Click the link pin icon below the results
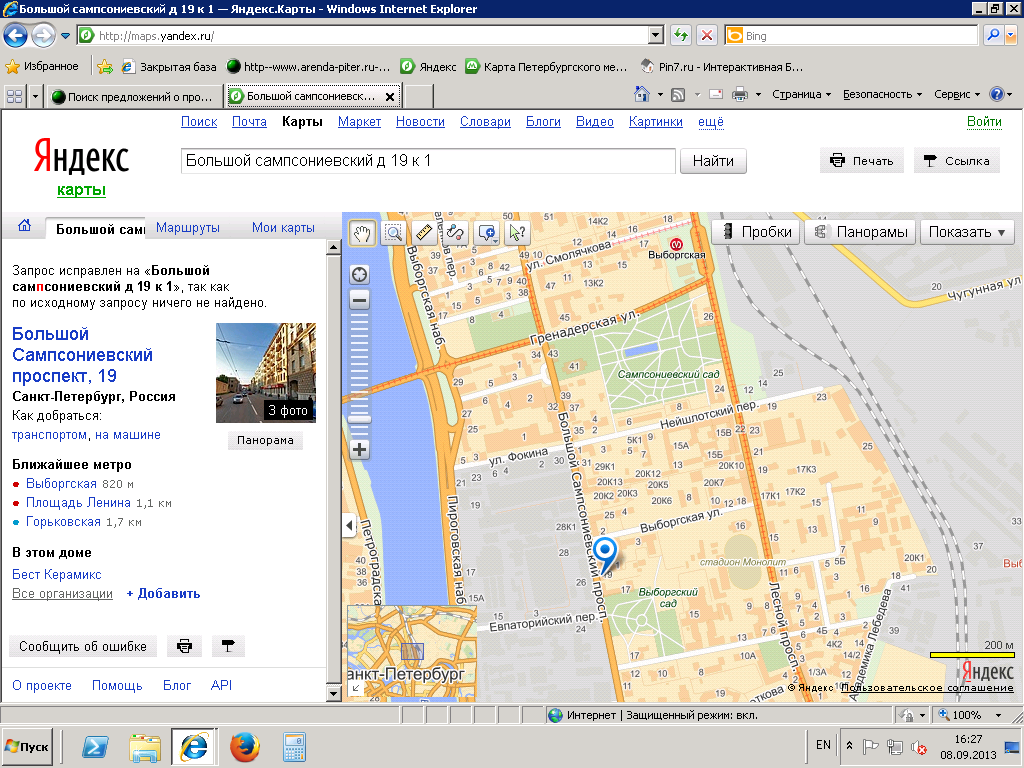Viewport: 1024px width, 768px height. tap(228, 646)
